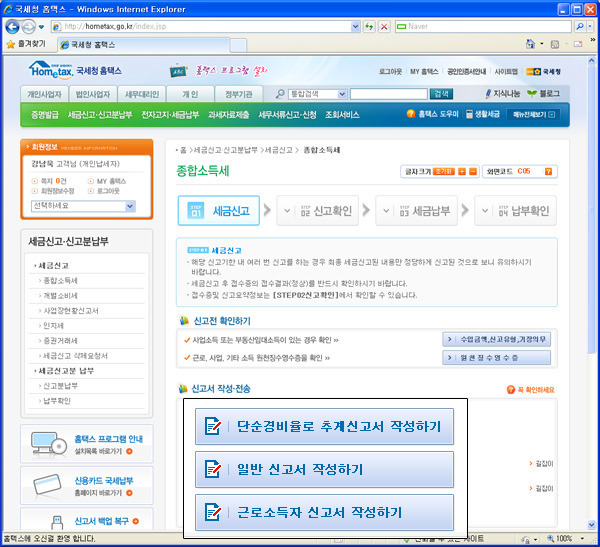Click 원천징수영수증 button
The width and height of the screenshot is (600, 547).
click(496, 358)
